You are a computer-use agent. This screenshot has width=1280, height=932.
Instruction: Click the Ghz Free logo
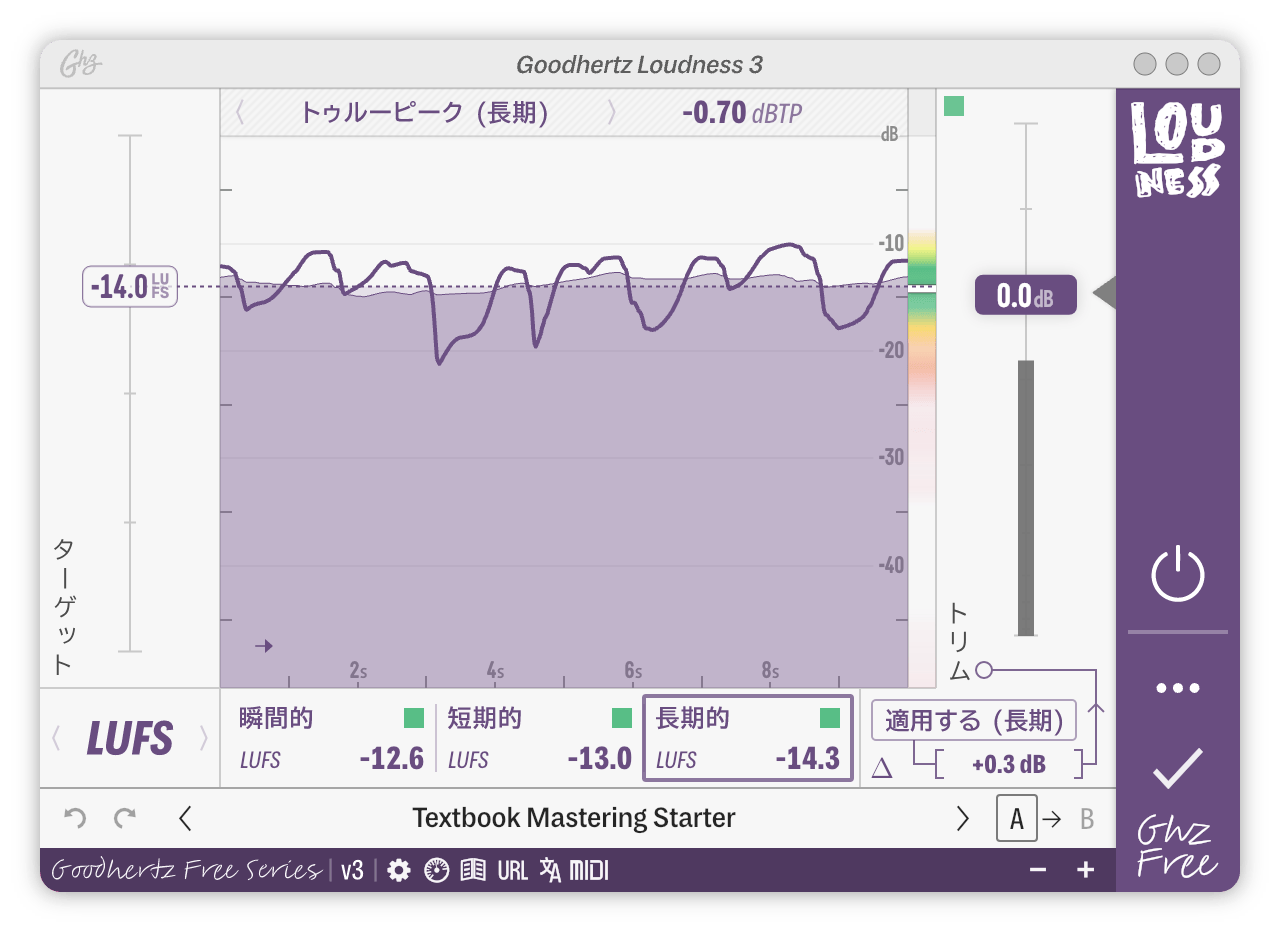point(1178,848)
